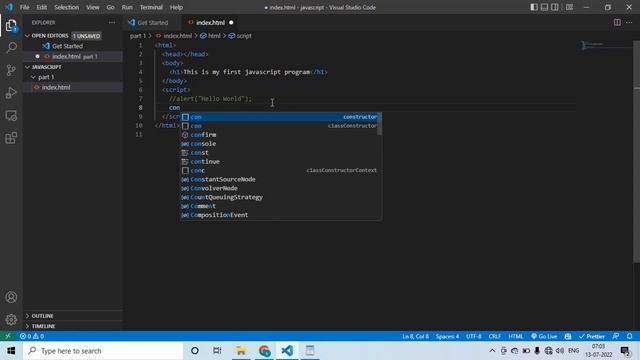Click the Windows taskbar search box

[103, 351]
